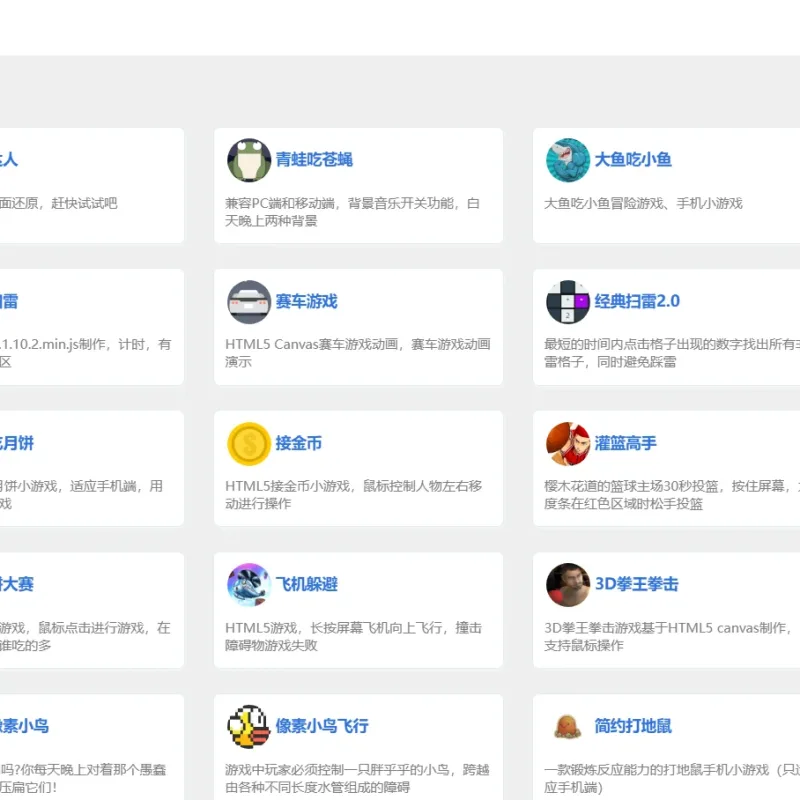
Task: Select description HTML5接金币小游戏
Action: [x=288, y=486]
